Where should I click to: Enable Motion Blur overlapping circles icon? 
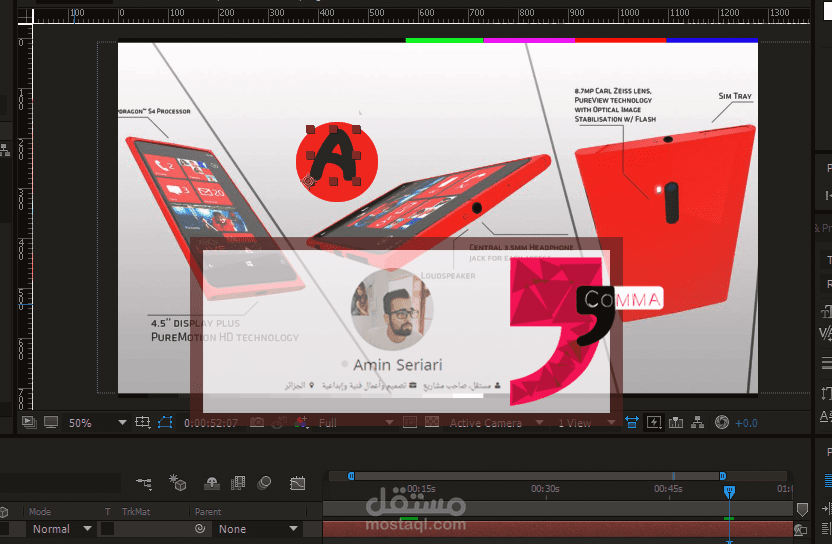point(264,482)
